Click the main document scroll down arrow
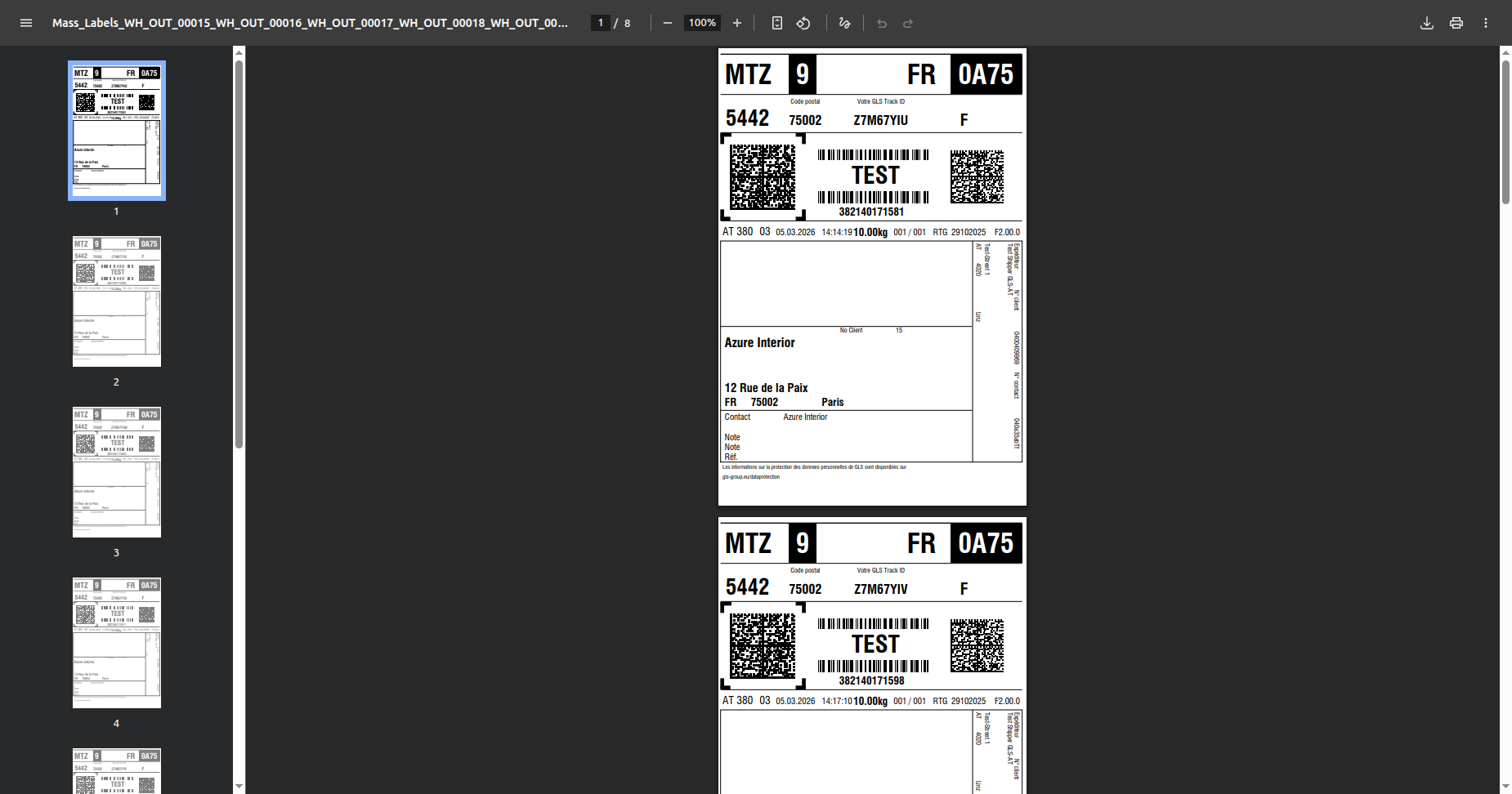 click(x=1505, y=787)
